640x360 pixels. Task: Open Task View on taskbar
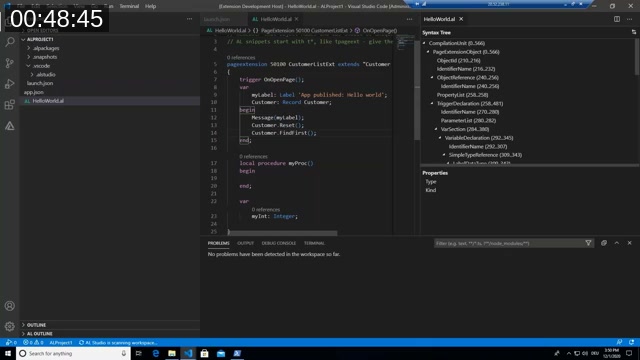[139, 353]
